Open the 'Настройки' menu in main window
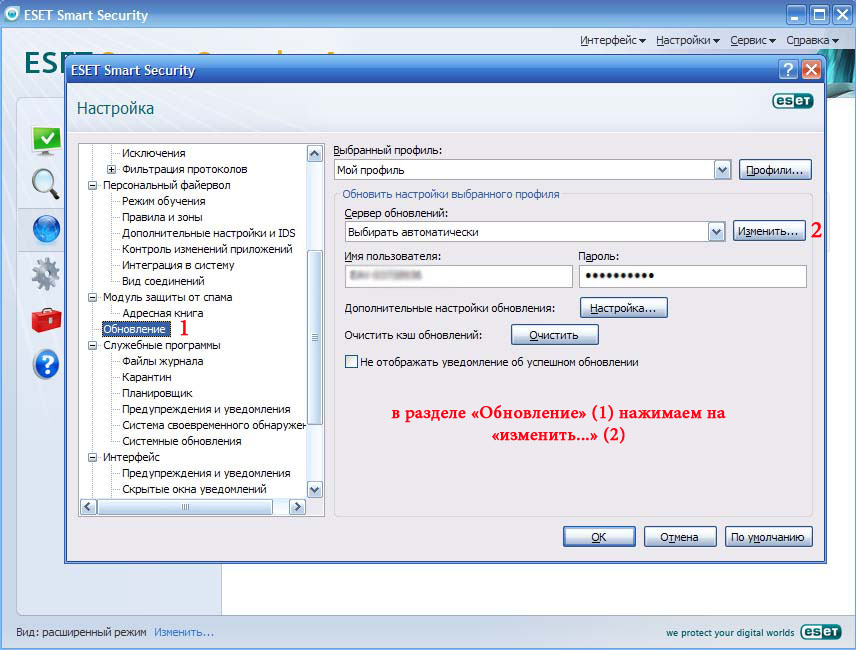Image resolution: width=856 pixels, height=650 pixels. [x=688, y=40]
